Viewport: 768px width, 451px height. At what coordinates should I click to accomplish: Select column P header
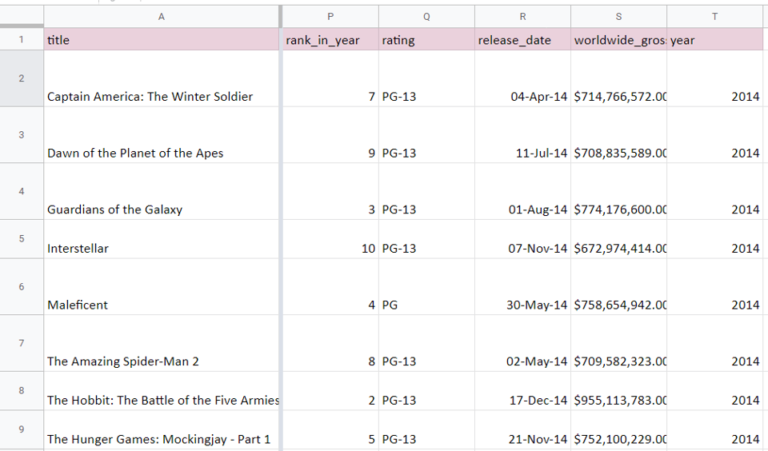point(330,16)
